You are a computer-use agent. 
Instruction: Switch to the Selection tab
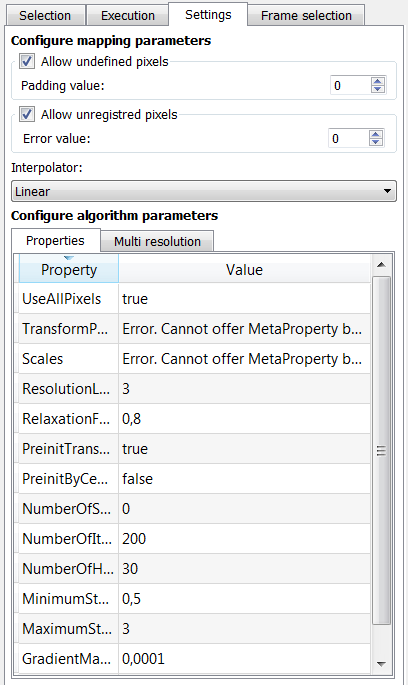(x=45, y=16)
